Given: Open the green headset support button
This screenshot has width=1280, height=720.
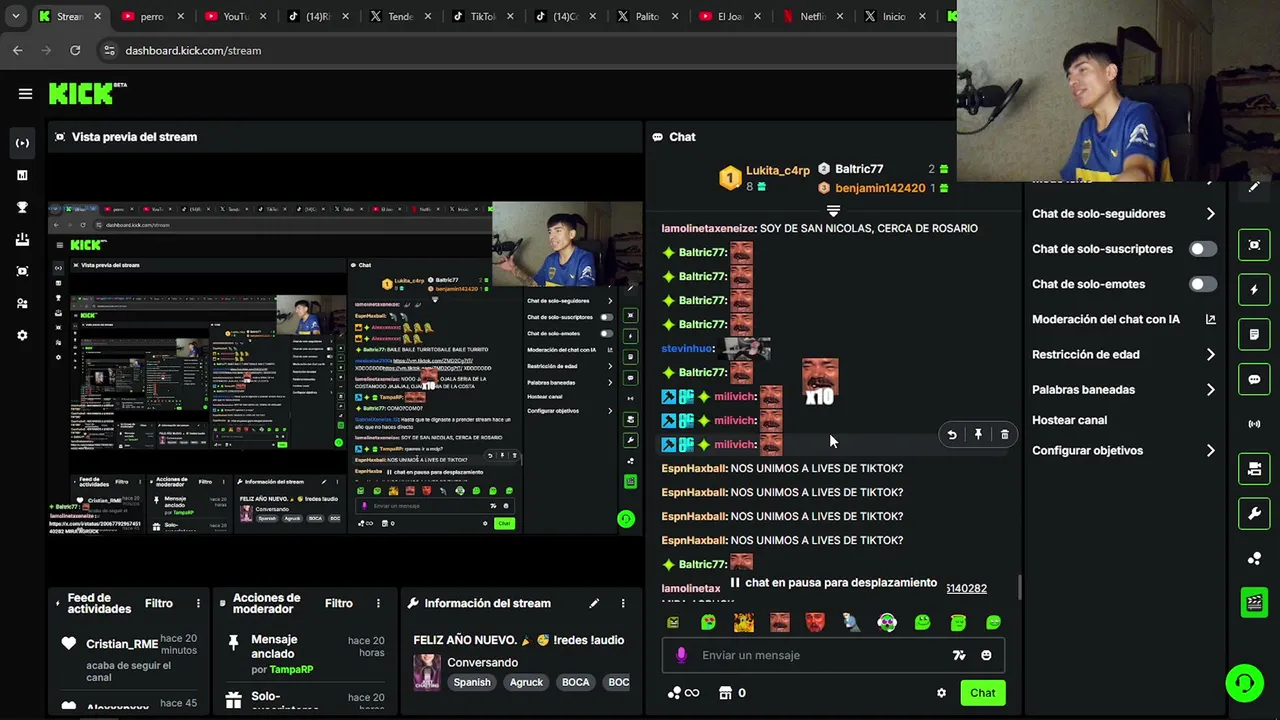Looking at the screenshot, I should tap(1245, 683).
